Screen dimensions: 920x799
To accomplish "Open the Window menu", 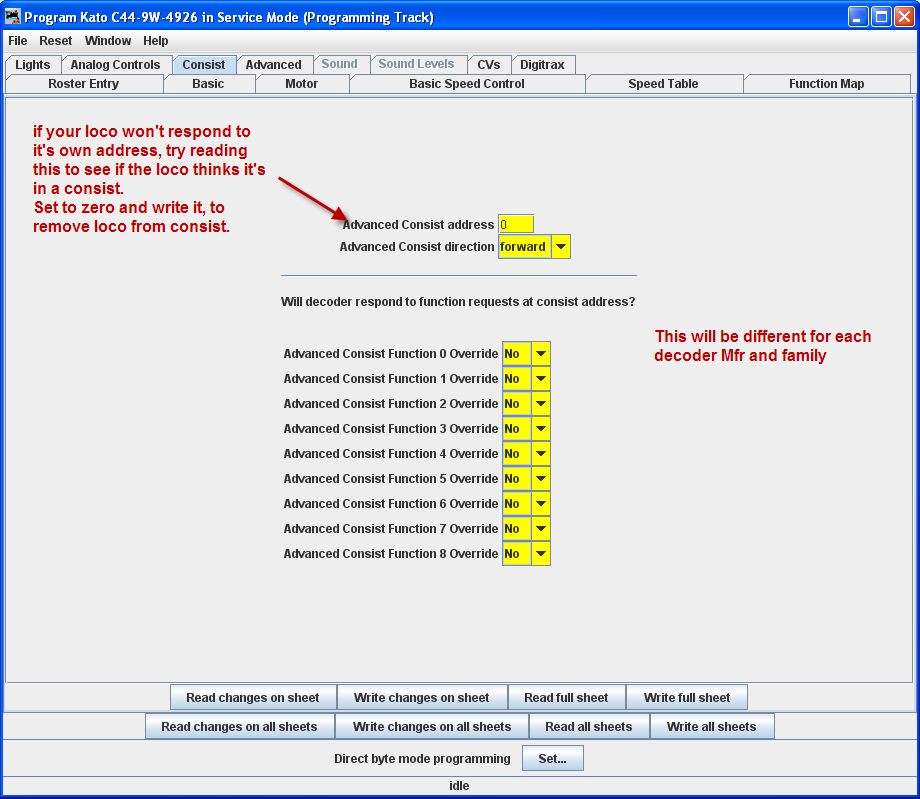I will coord(108,41).
